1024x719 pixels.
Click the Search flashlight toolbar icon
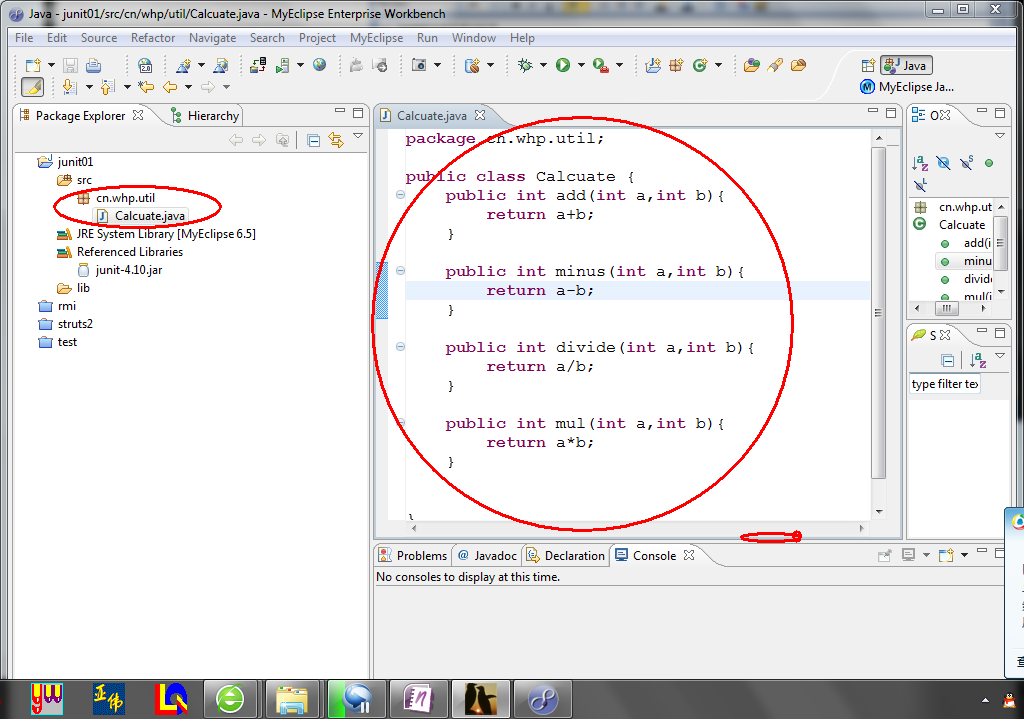[x=775, y=65]
